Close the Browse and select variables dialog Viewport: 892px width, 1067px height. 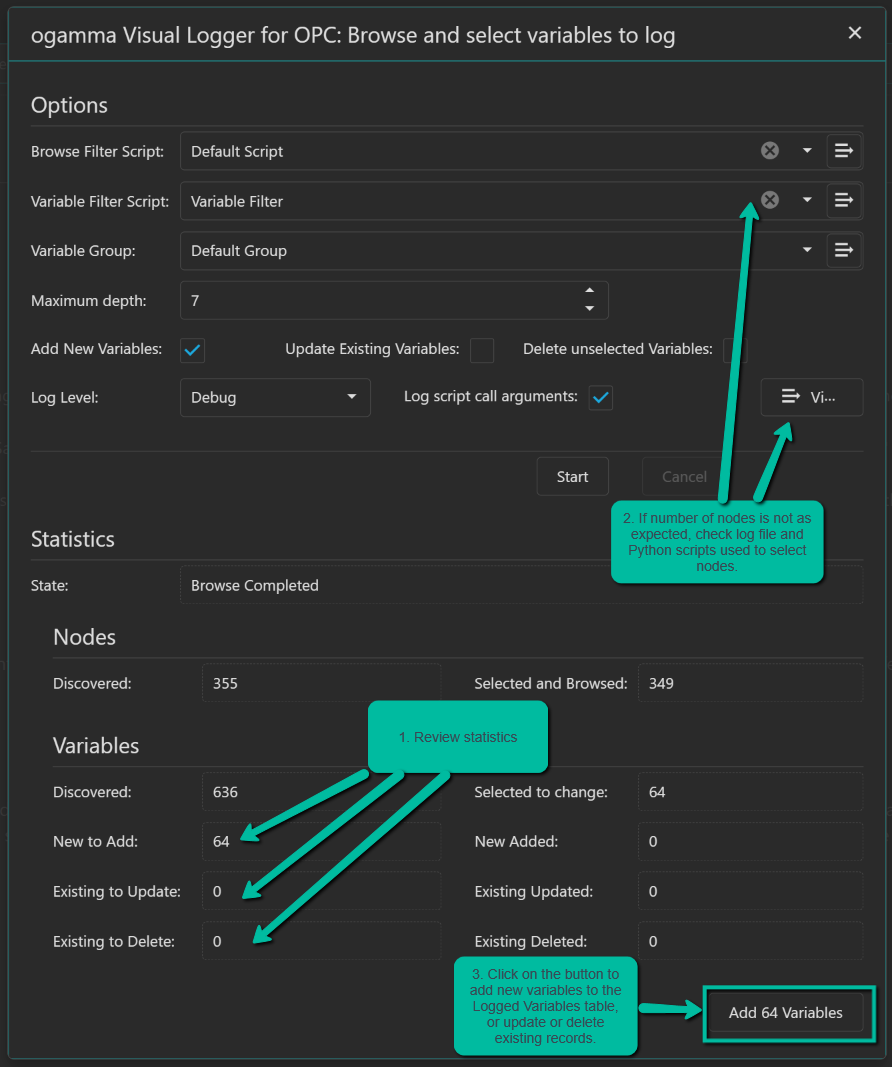coord(854,33)
